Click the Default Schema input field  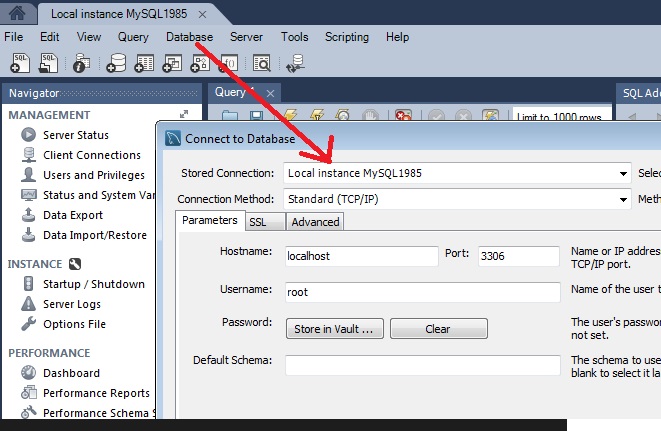tap(423, 365)
